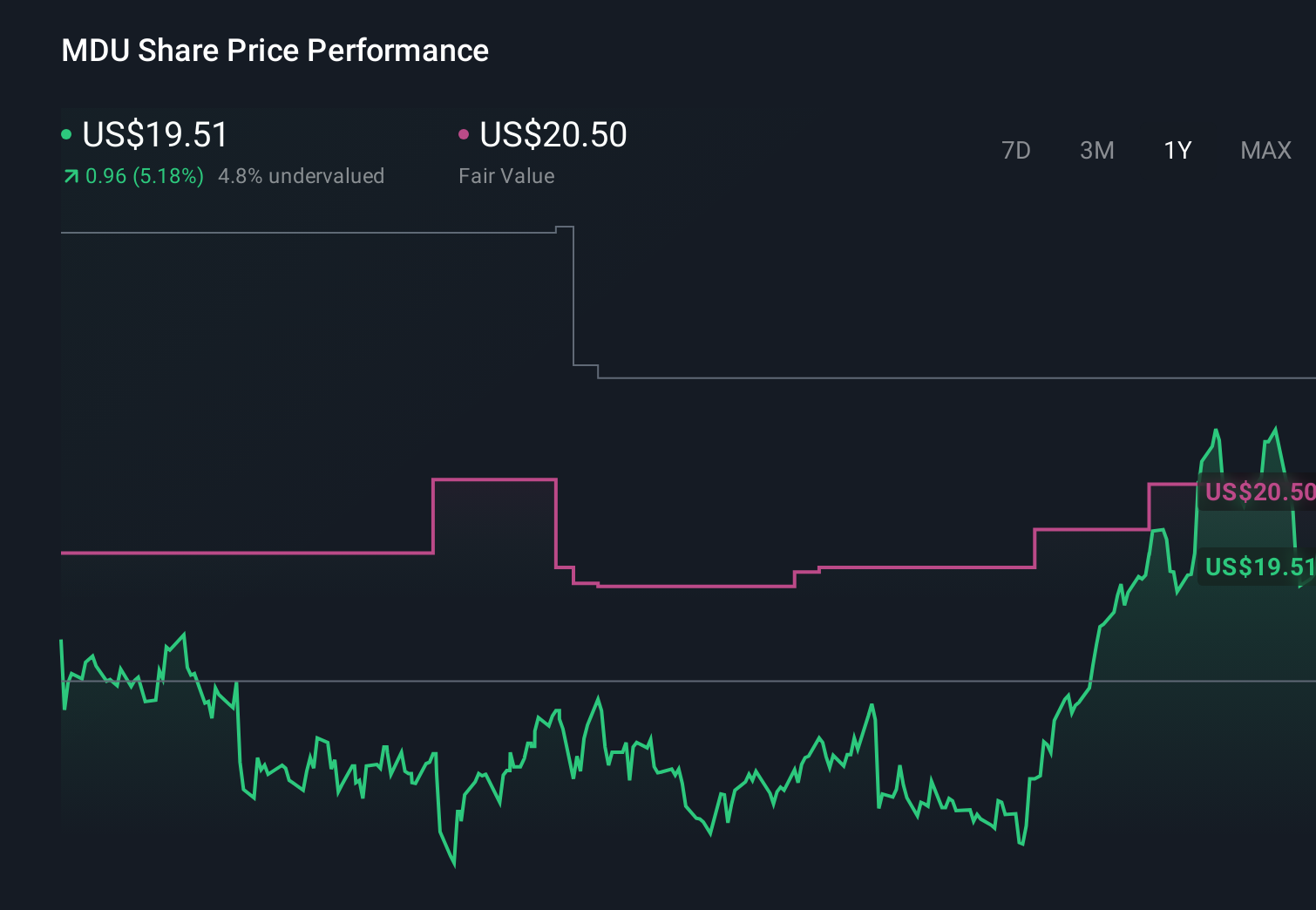The height and width of the screenshot is (910, 1316).
Task: Click the horizontal gray baseline on the chart
Action: [610, 678]
